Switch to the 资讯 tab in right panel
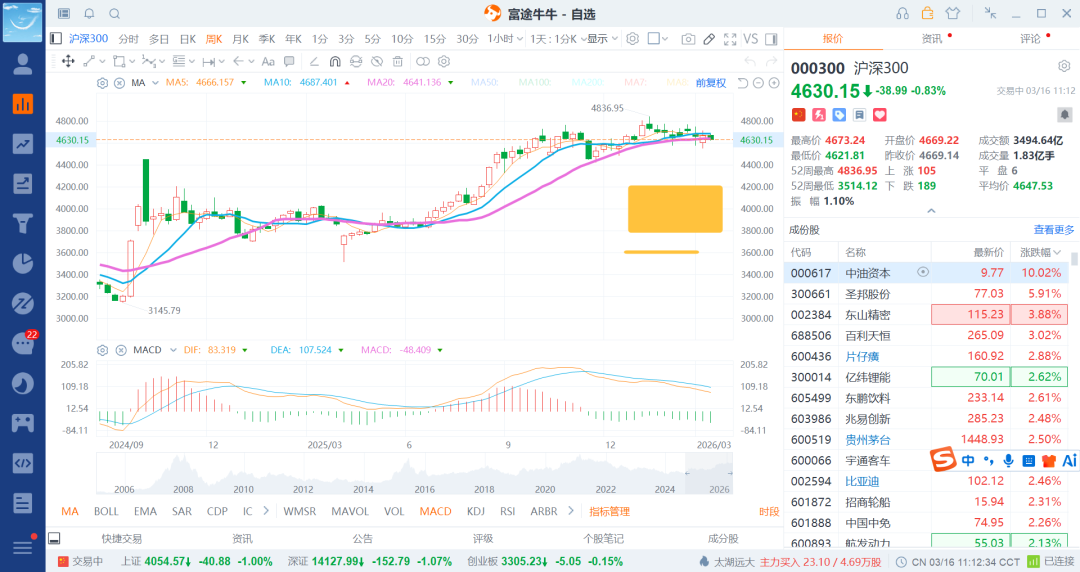The height and width of the screenshot is (572, 1080). [931, 39]
